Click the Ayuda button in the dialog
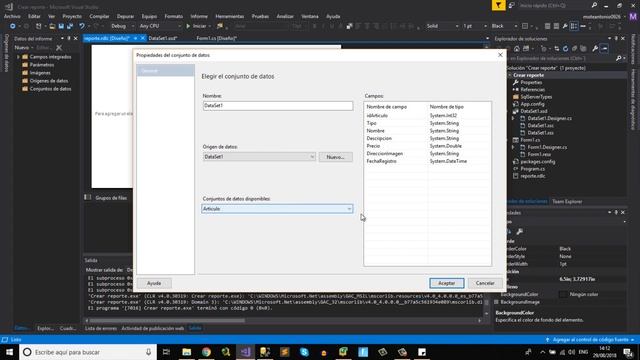640x360 pixels. 154,283
